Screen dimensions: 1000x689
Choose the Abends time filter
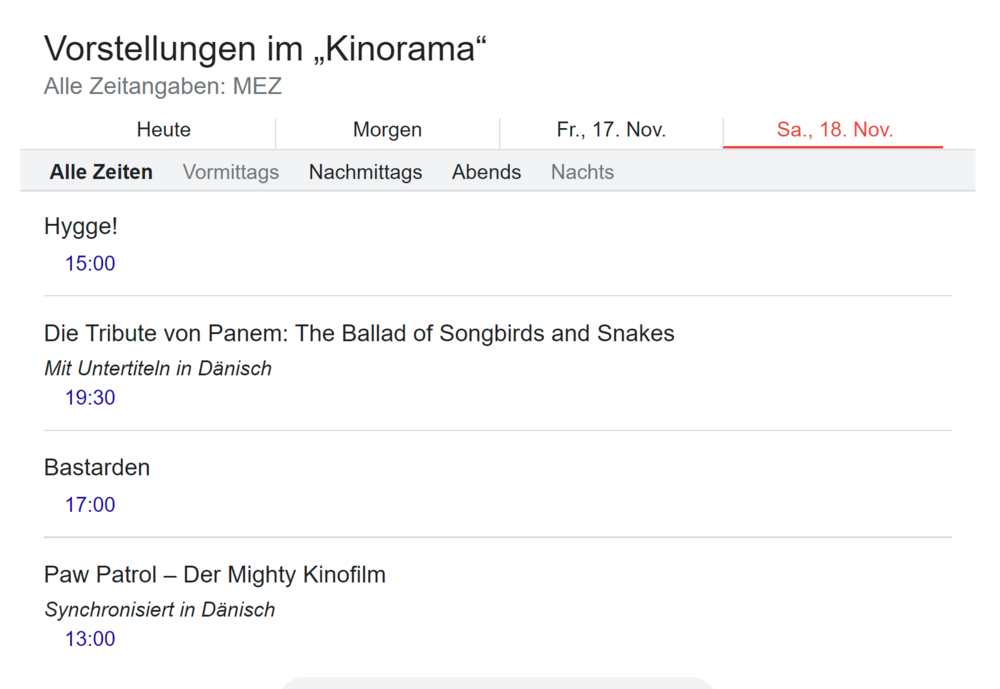(x=486, y=172)
